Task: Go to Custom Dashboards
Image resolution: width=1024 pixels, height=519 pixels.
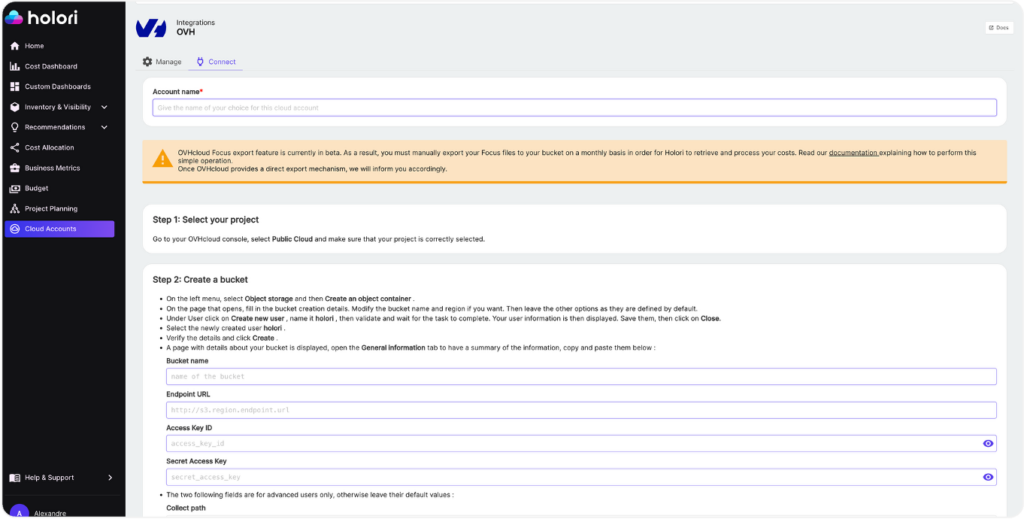Action: (x=57, y=87)
